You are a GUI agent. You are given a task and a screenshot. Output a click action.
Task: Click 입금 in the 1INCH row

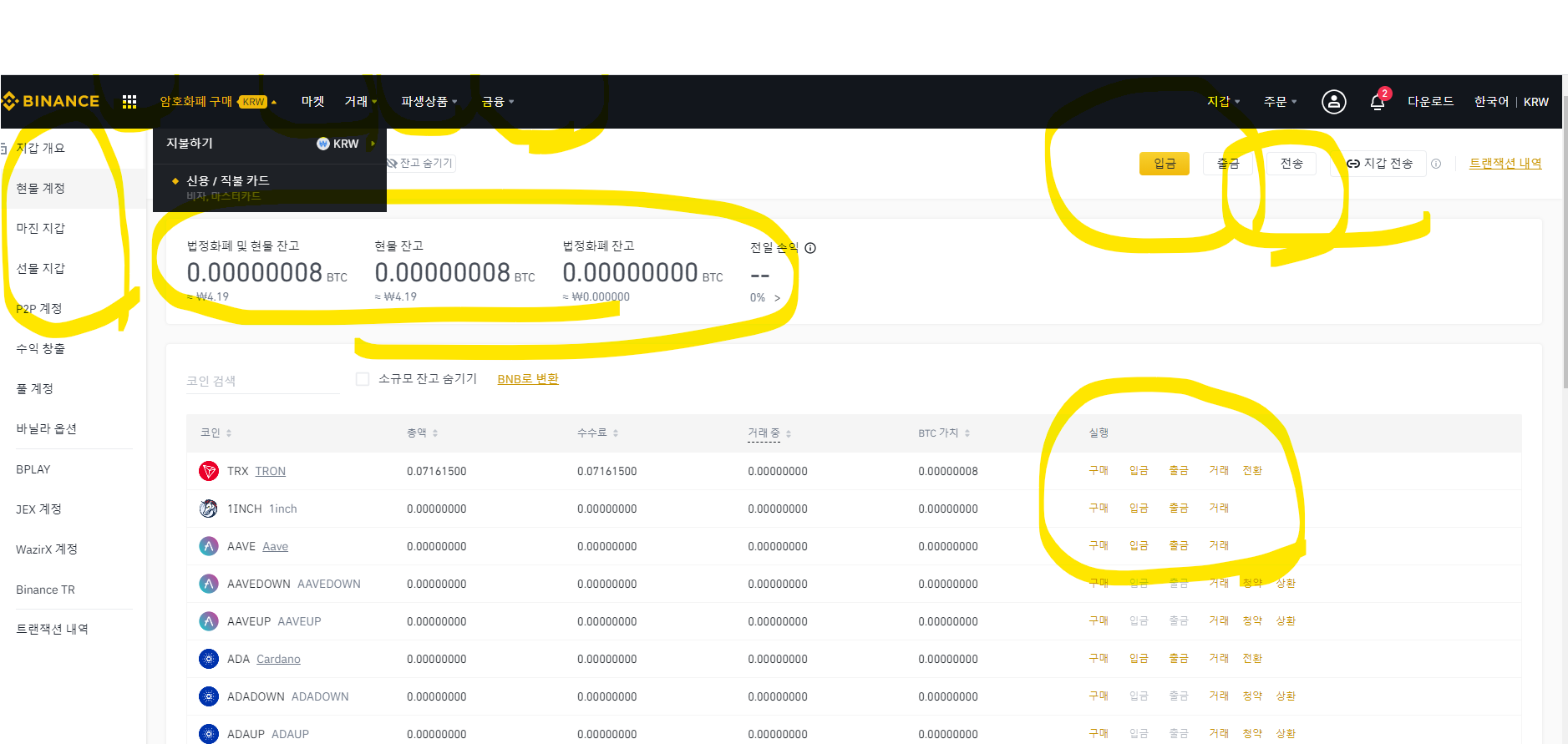coord(1139,509)
